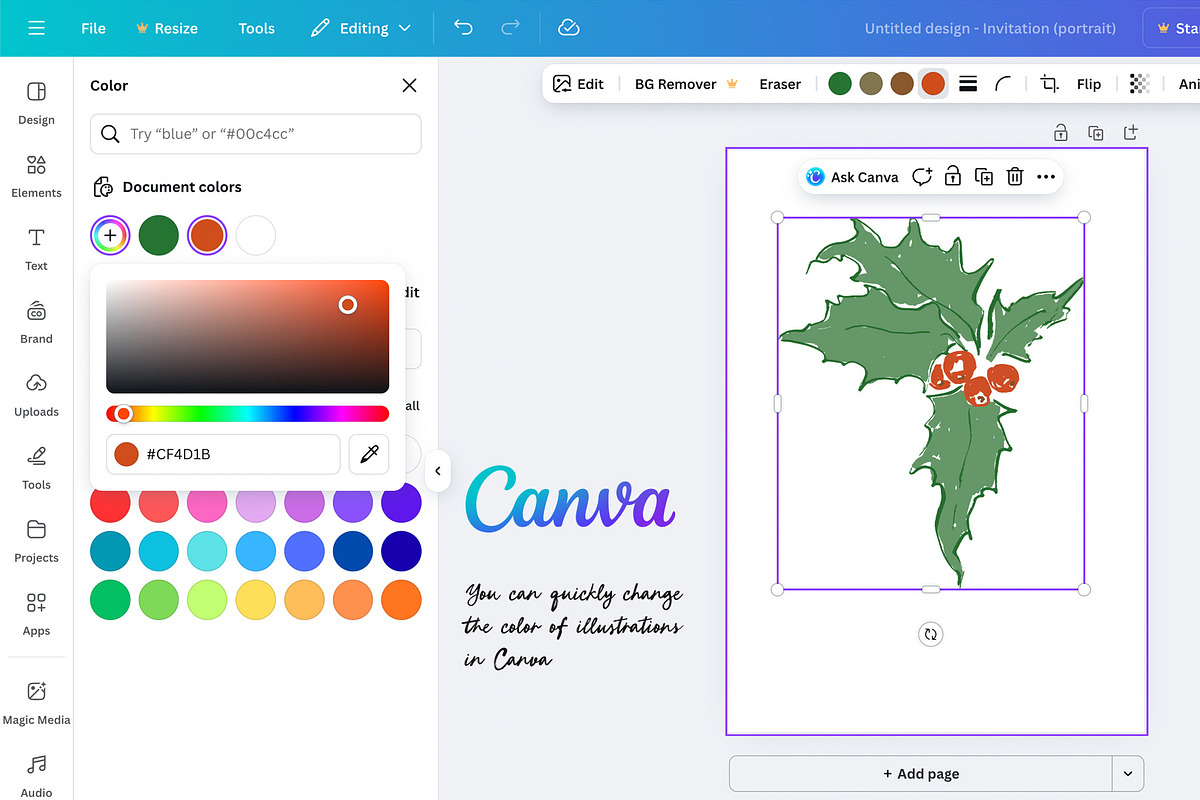Pick the teal default color swatch

[110, 550]
